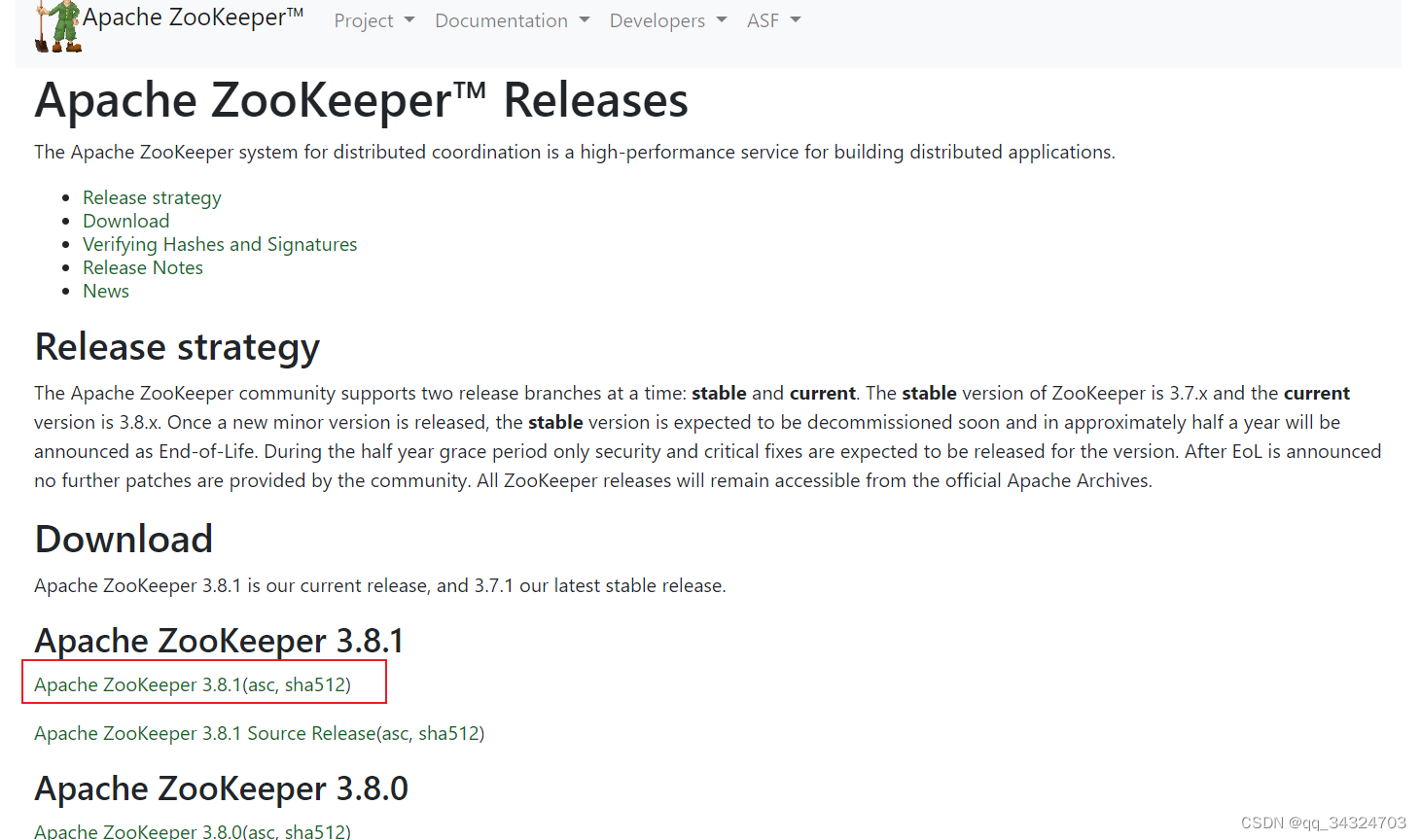The height and width of the screenshot is (840, 1421).
Task: Open Verifying Hashes and Signatures
Action: [220, 244]
